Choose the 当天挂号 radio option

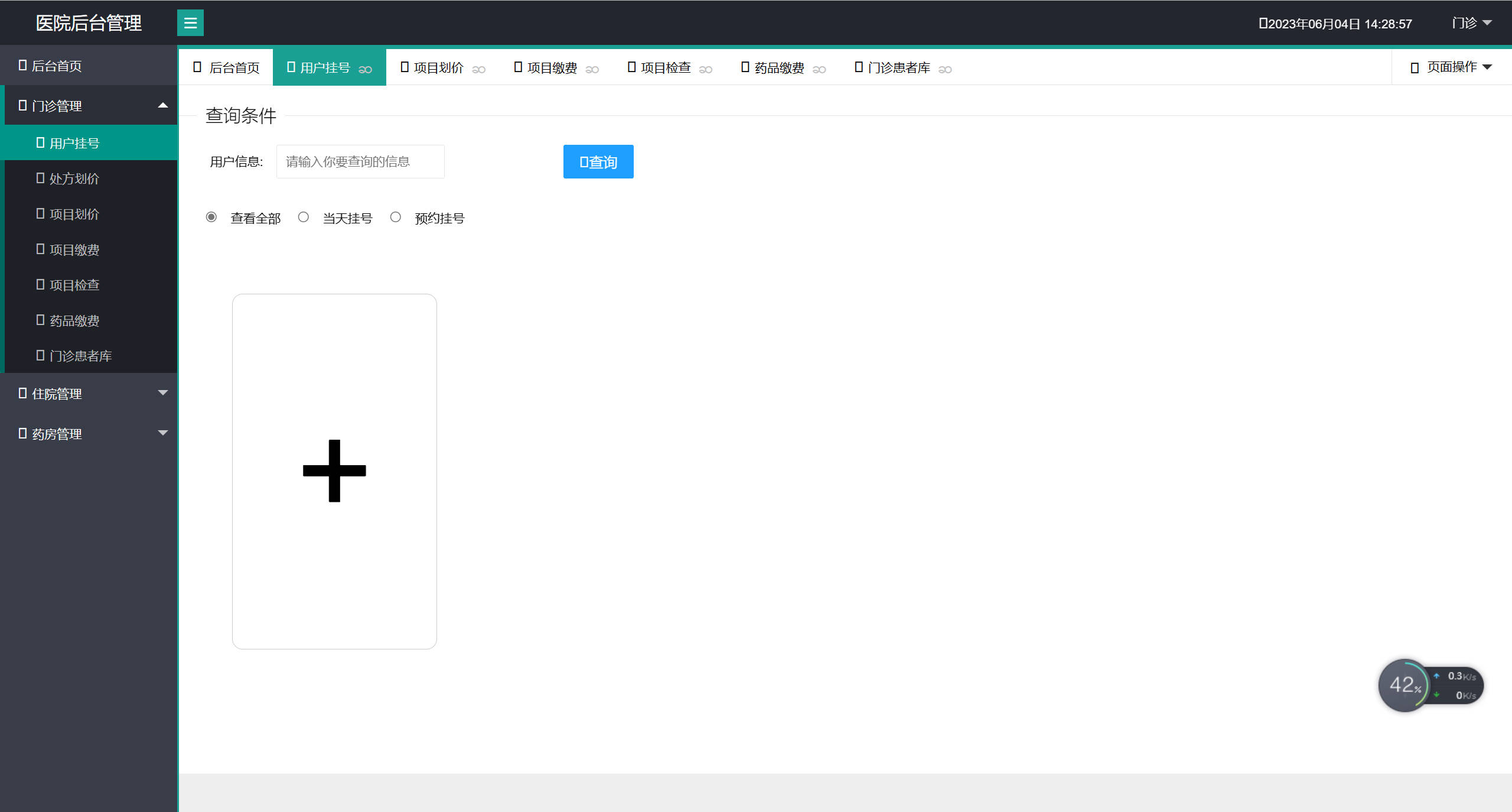(x=304, y=217)
